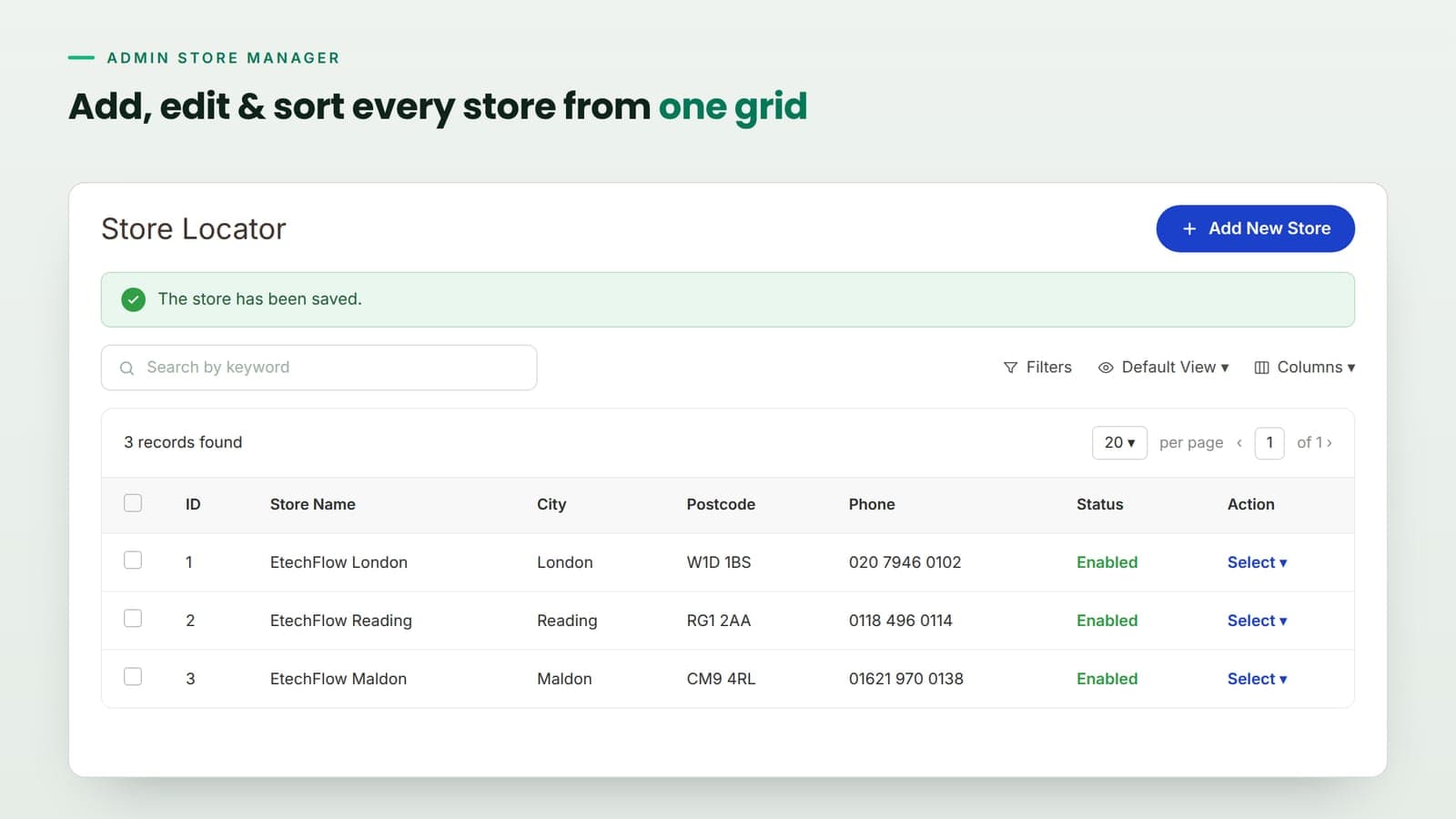Click the search magnifier icon

pyautogui.click(x=126, y=368)
